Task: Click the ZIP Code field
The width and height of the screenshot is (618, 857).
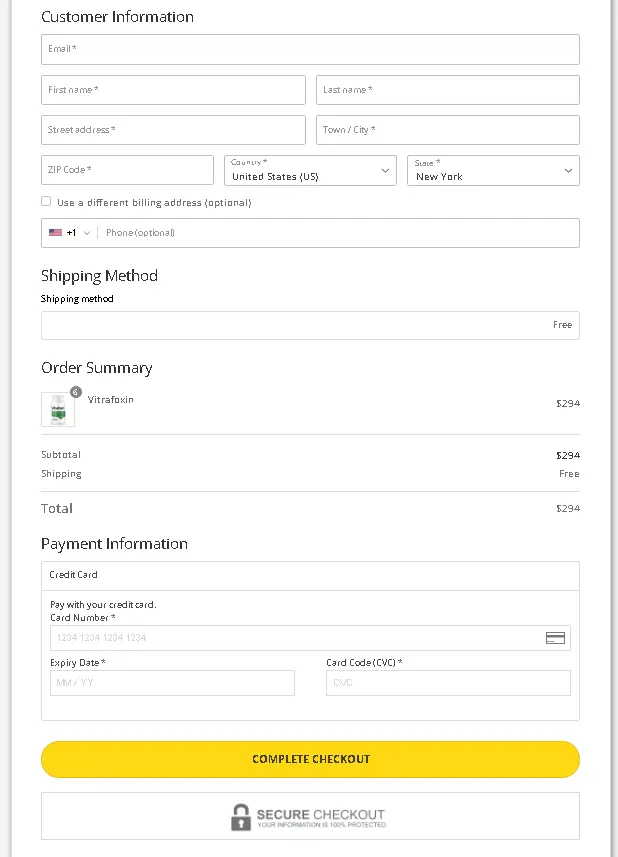Action: [x=127, y=170]
